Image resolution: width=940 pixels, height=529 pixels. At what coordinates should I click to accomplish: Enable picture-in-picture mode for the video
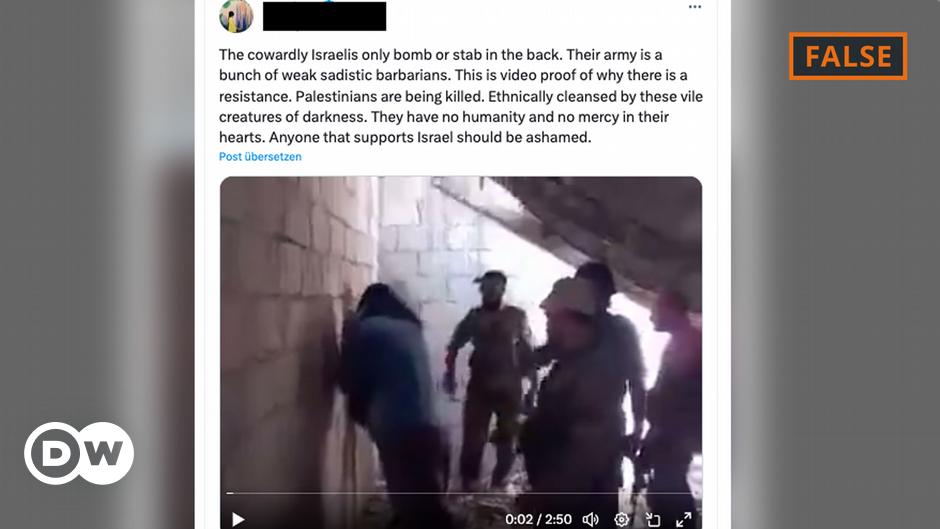click(x=653, y=519)
